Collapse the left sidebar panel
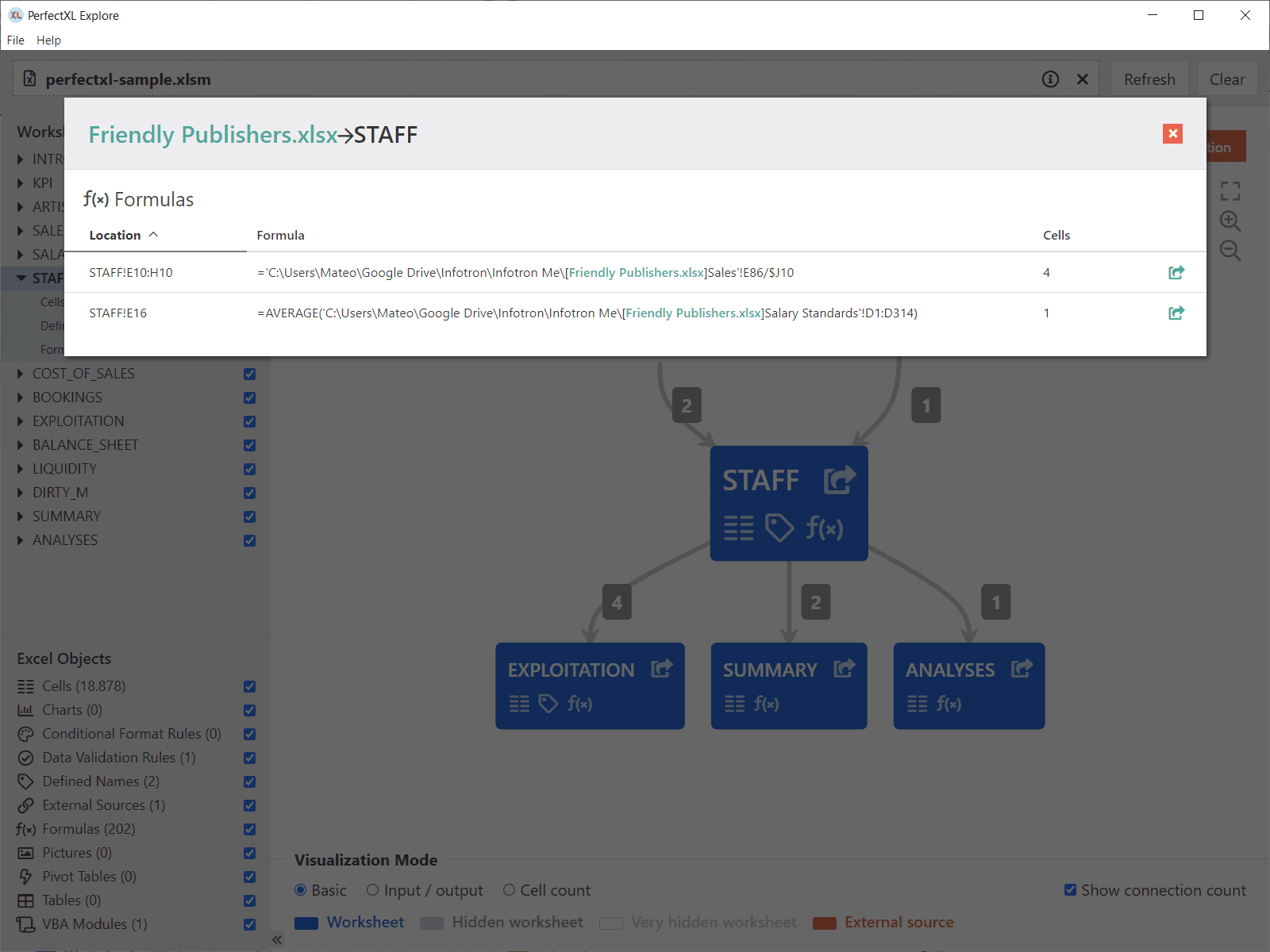Screen dimensions: 1270x952 click(277, 940)
